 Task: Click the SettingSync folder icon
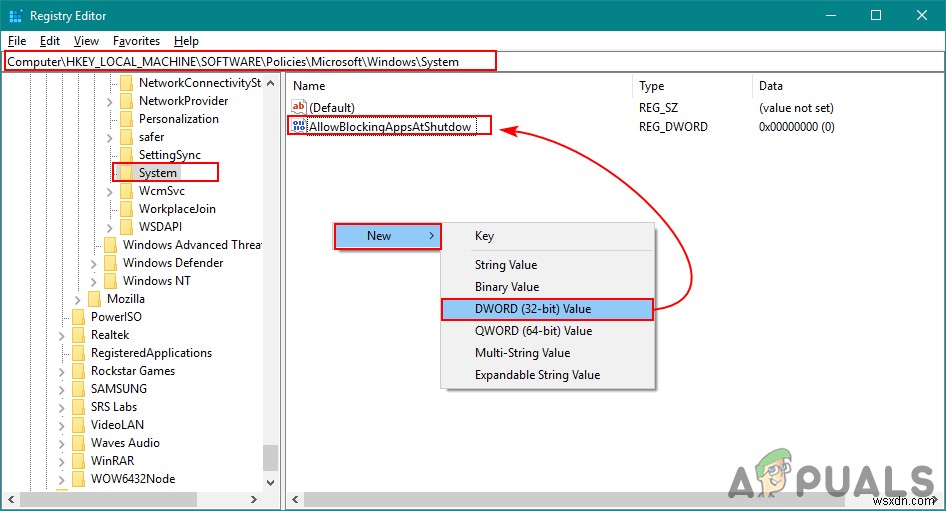tap(127, 155)
